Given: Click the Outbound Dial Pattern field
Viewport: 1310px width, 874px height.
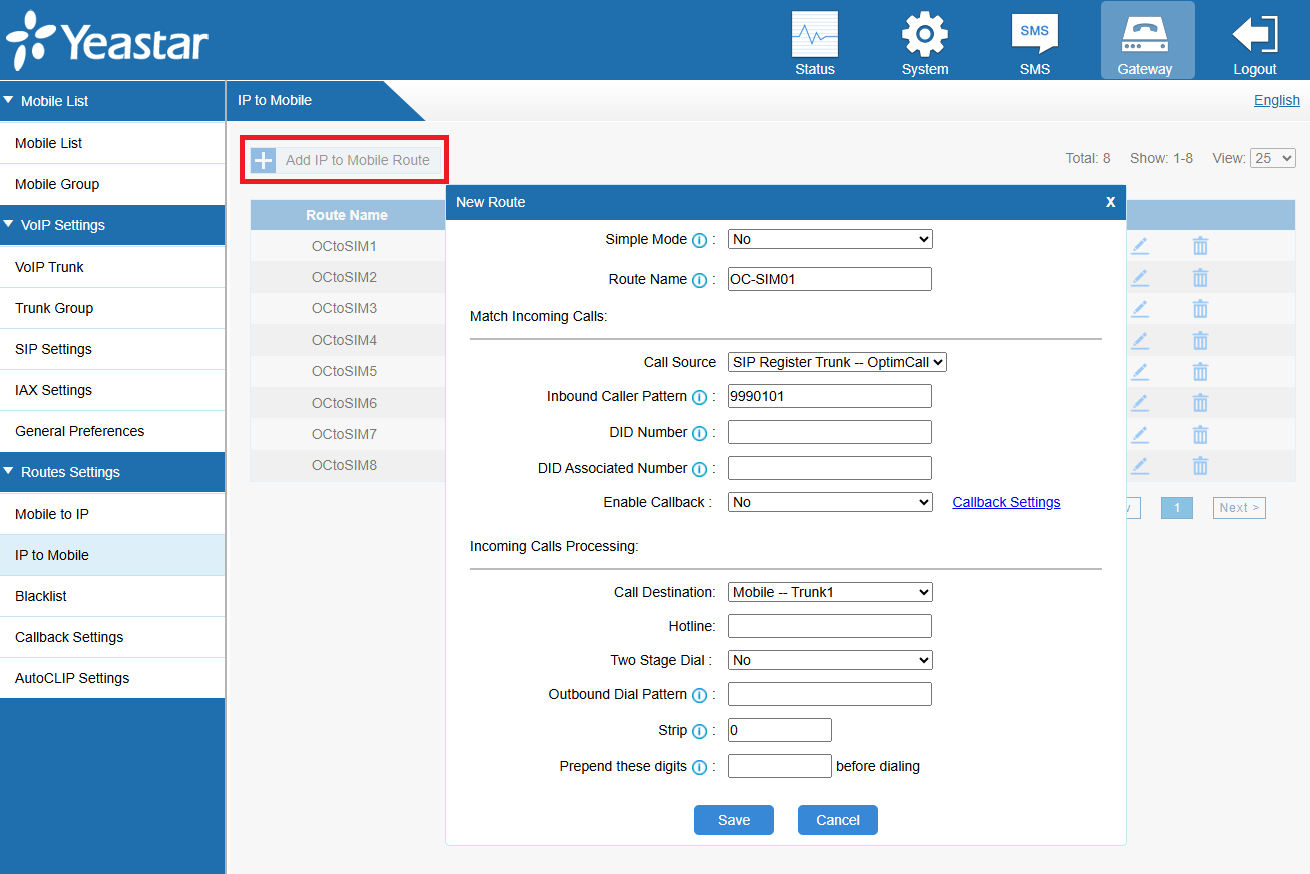Looking at the screenshot, I should click(830, 694).
